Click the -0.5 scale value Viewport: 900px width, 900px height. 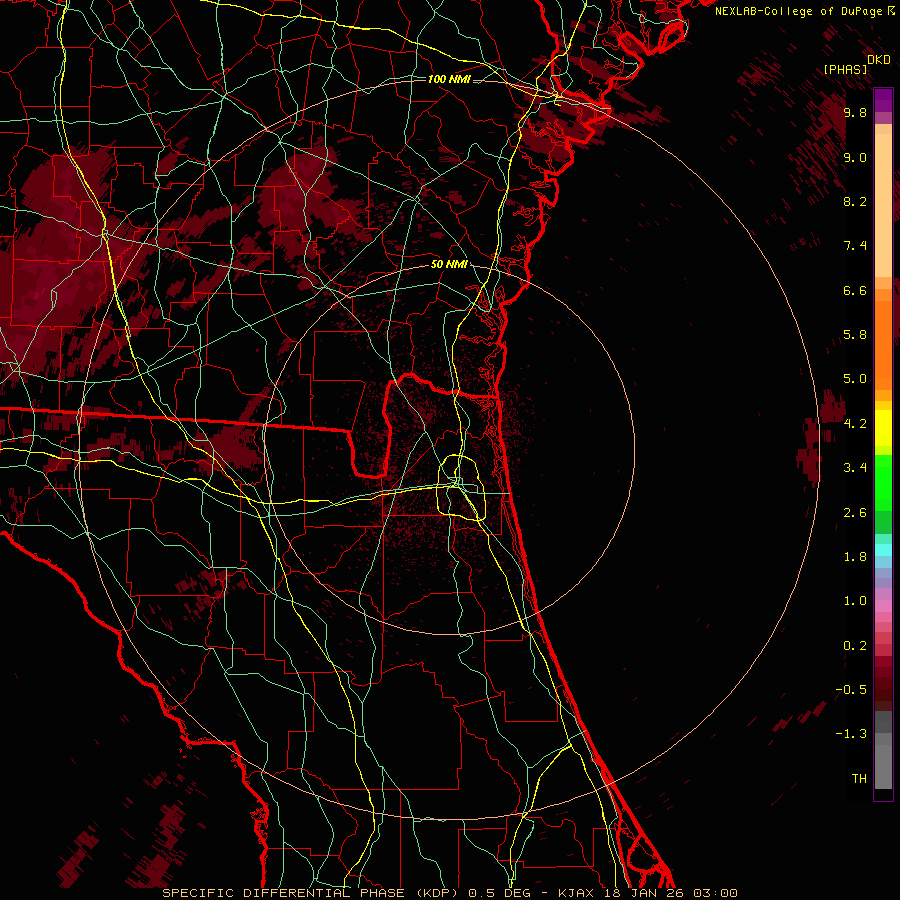(852, 690)
